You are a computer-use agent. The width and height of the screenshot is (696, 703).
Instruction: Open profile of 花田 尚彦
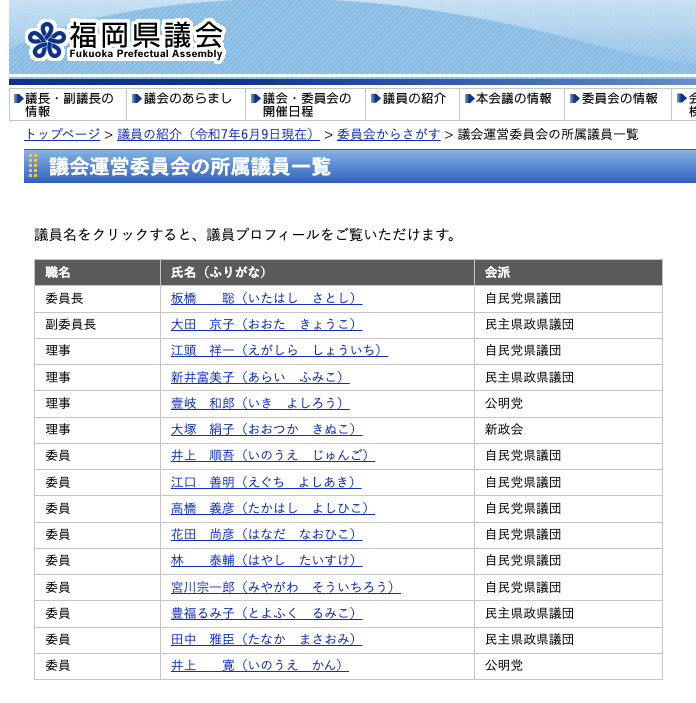point(266,534)
